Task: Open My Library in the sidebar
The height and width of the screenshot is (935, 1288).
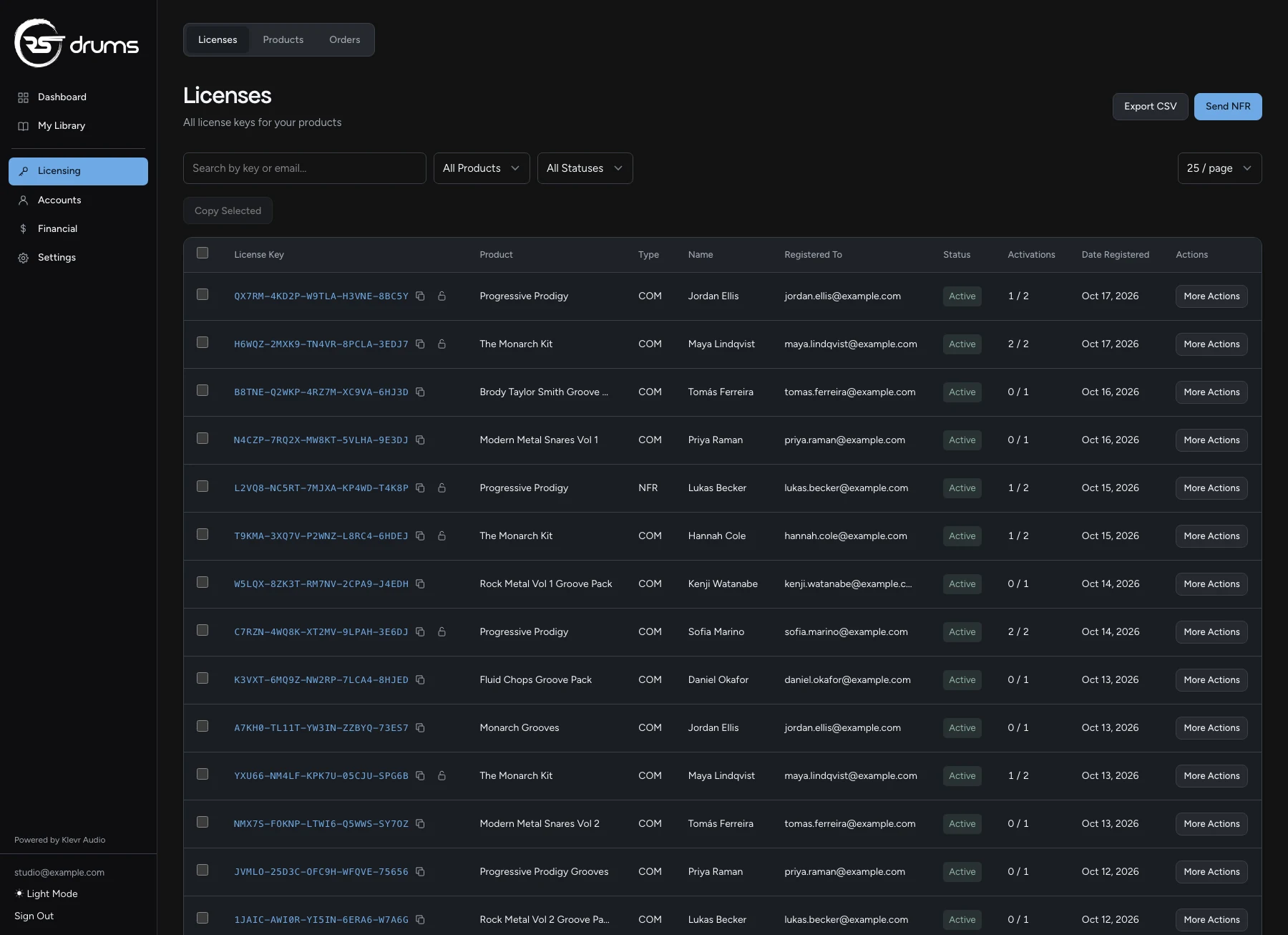Action: (x=78, y=126)
